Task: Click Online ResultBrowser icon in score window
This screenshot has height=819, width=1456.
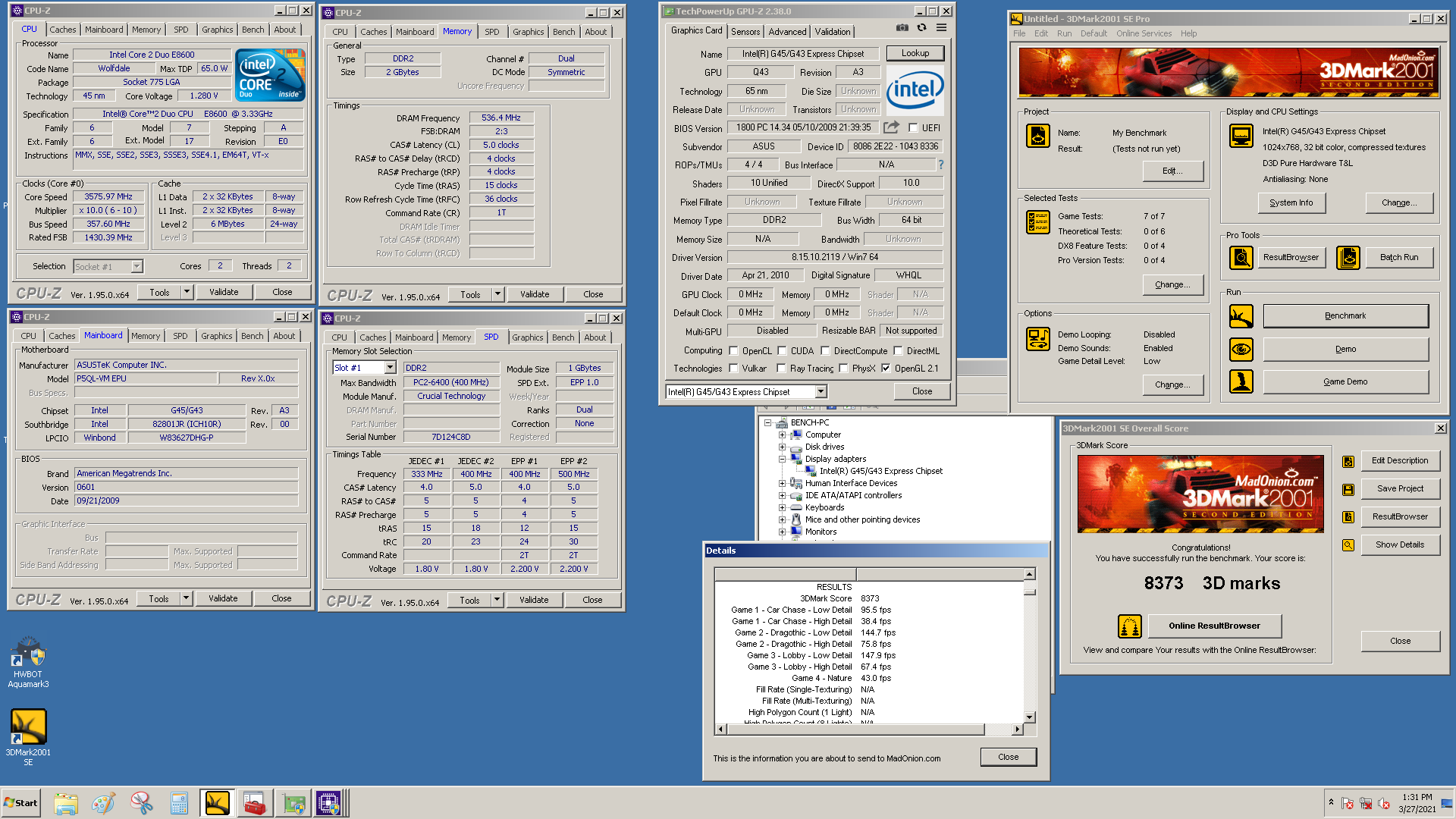Action: (x=1130, y=626)
